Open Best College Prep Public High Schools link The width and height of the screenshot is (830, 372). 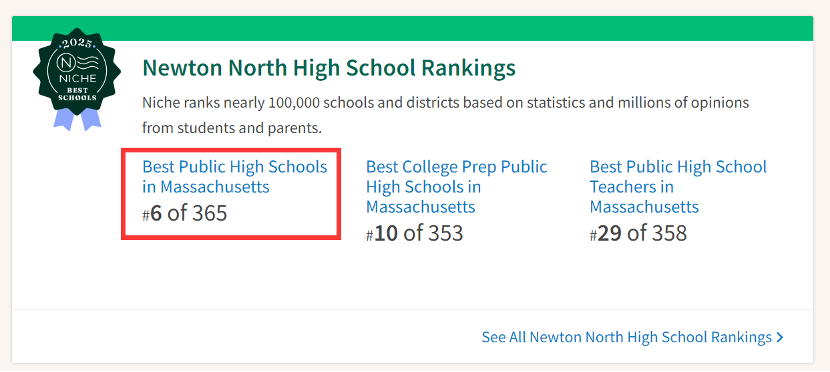coord(457,186)
